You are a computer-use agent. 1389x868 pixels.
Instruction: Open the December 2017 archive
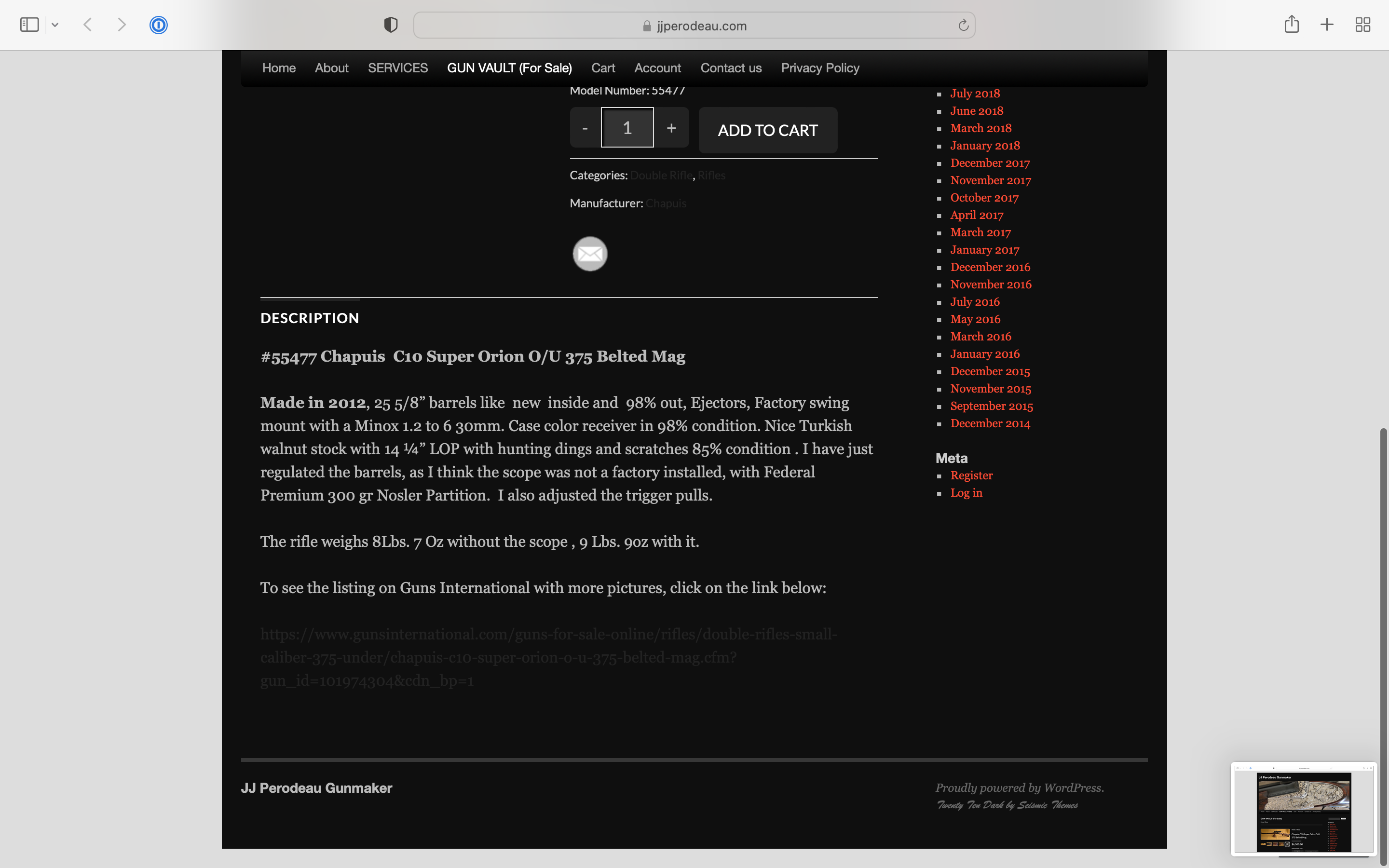coord(990,163)
